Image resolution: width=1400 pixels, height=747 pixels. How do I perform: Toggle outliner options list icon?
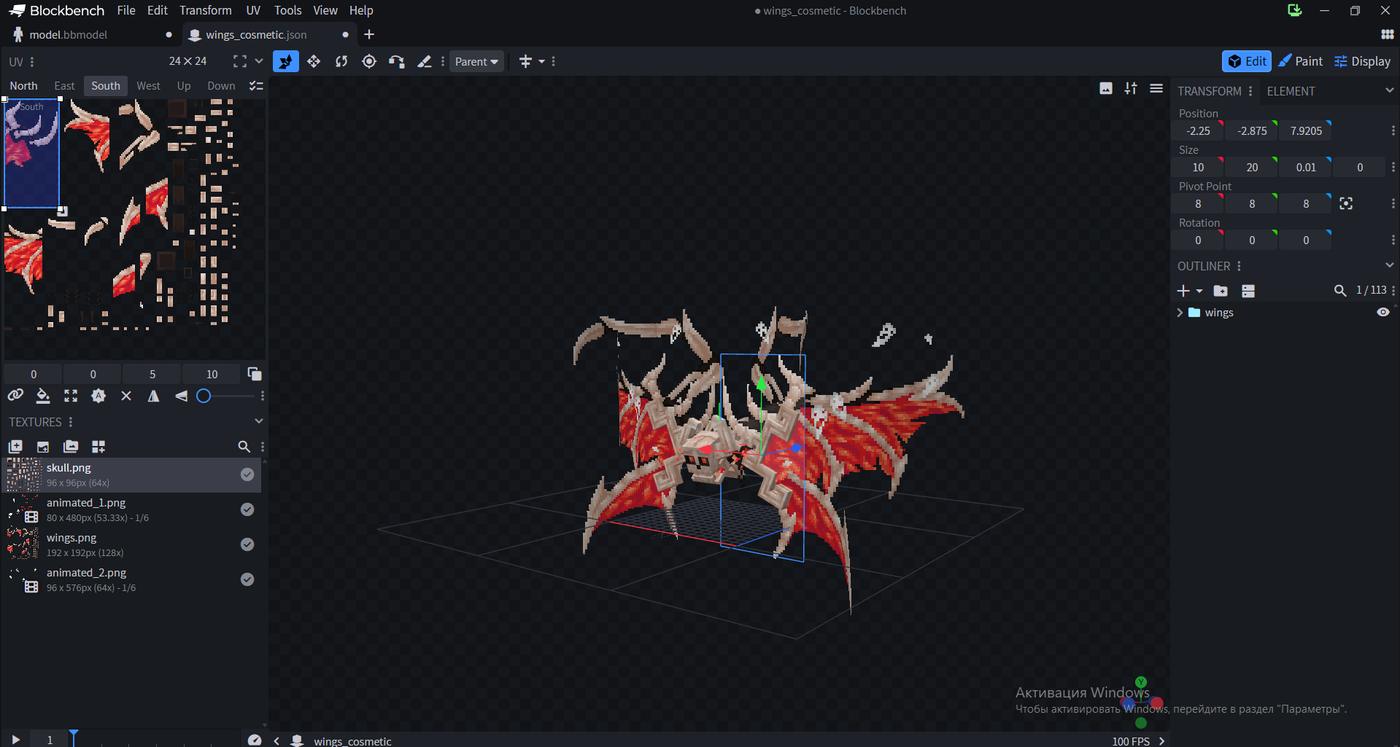[x=1248, y=291]
